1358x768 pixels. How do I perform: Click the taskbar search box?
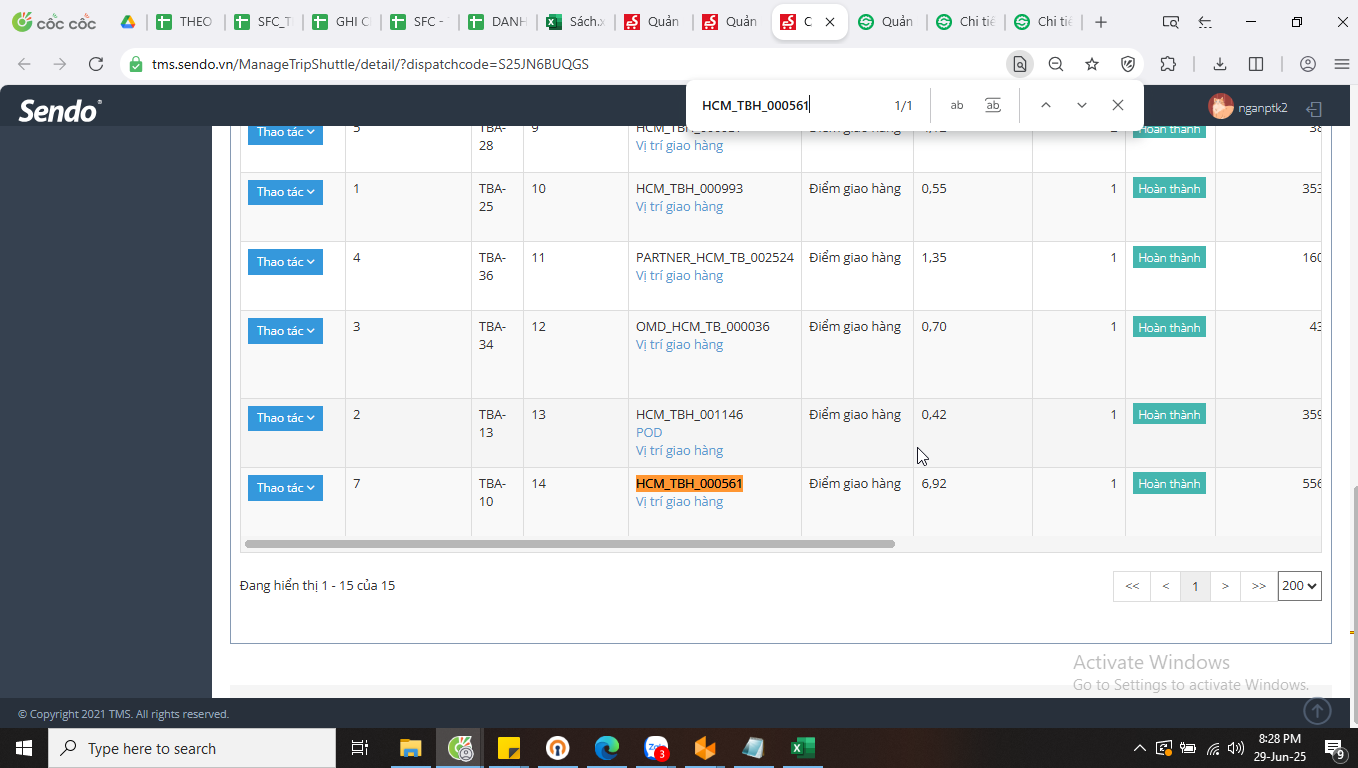pos(192,748)
